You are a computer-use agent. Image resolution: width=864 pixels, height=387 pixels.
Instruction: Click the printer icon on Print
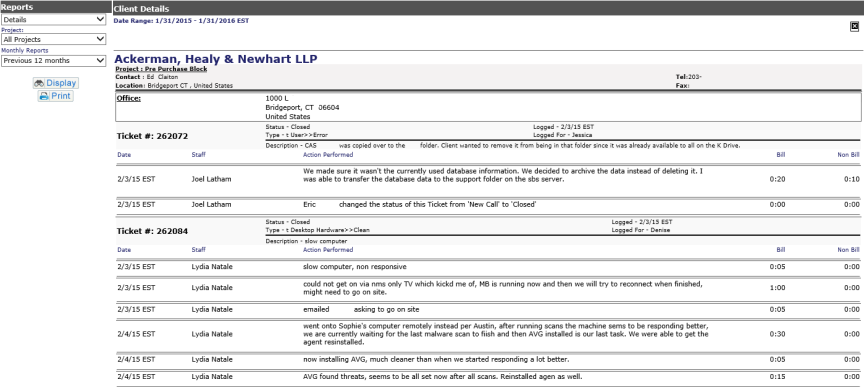pyautogui.click(x=44, y=96)
